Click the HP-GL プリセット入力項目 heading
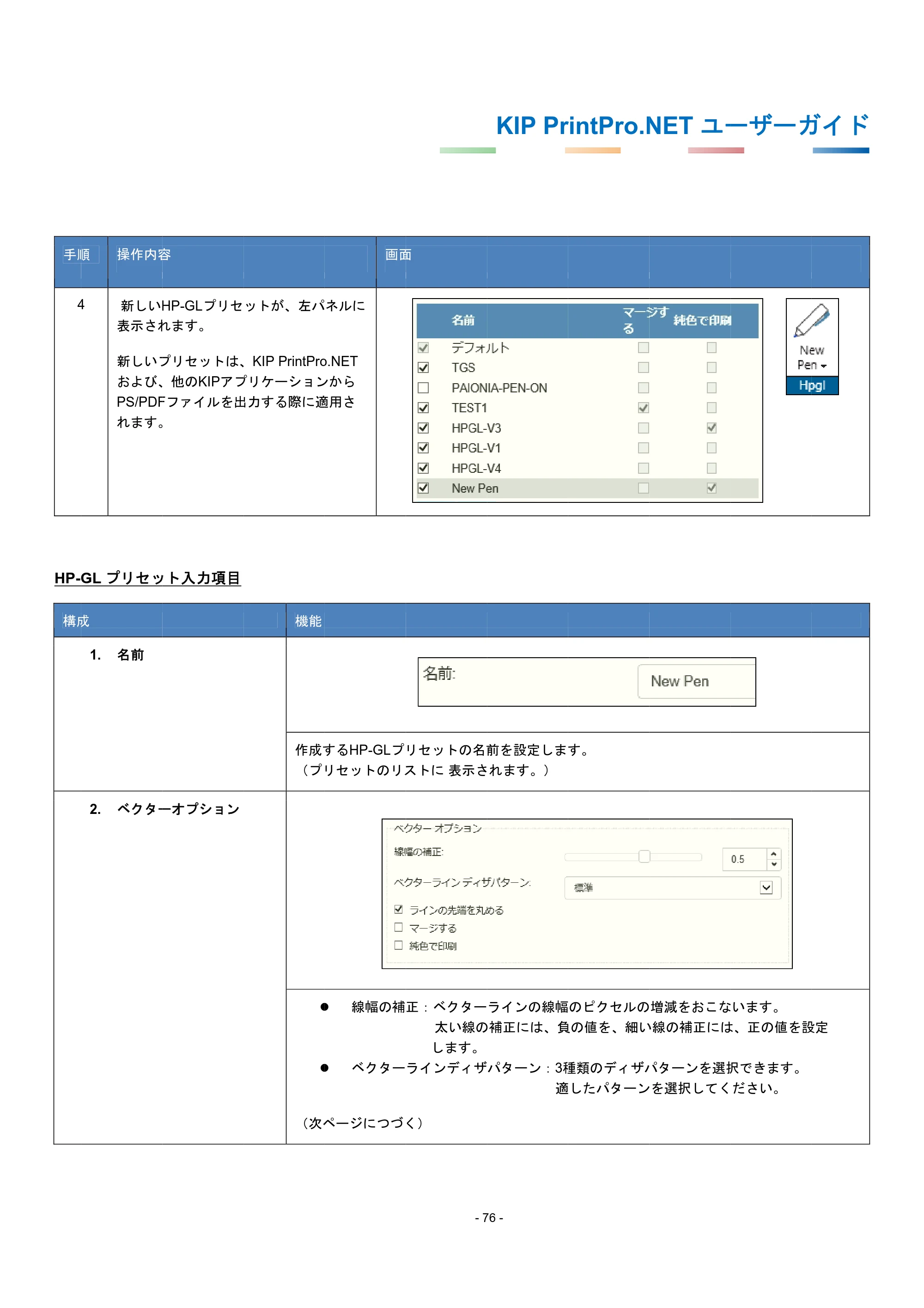This screenshot has height=1308, width=924. point(147,578)
